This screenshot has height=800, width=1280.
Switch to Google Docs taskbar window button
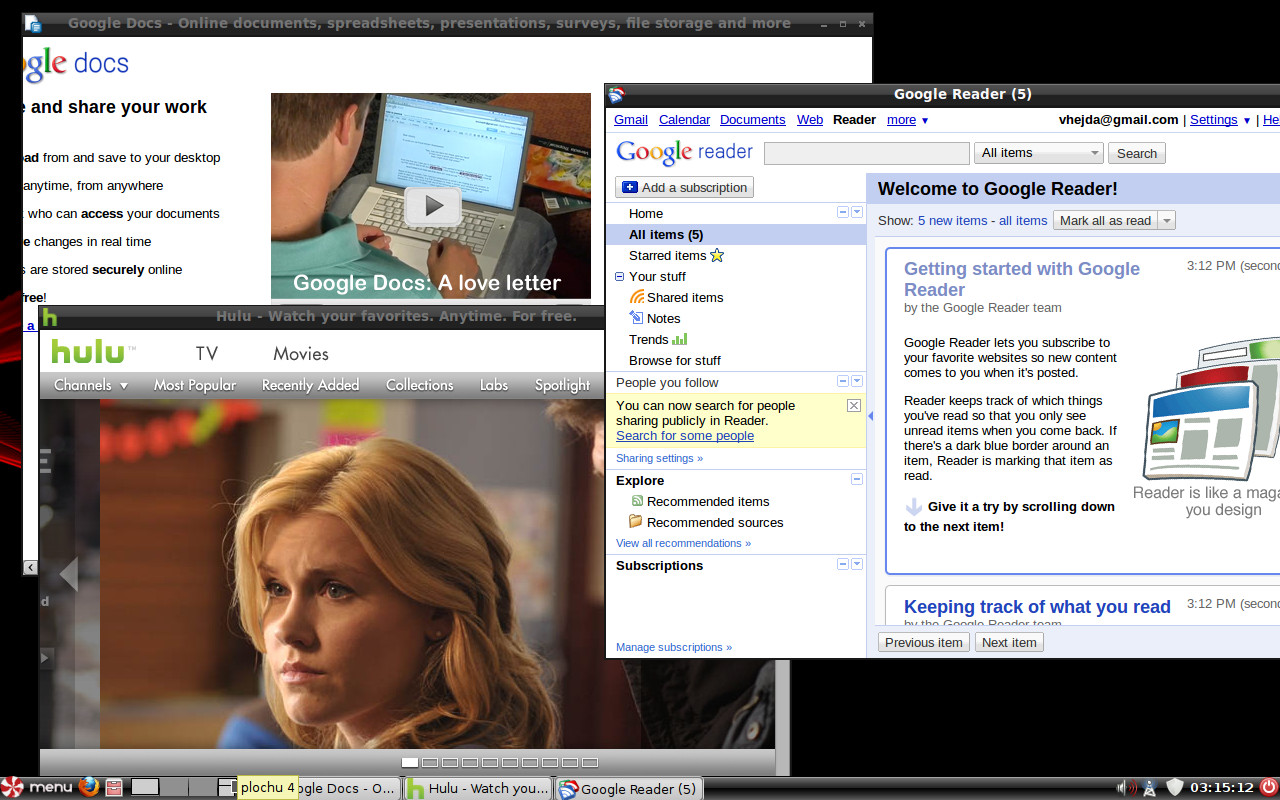pos(350,788)
